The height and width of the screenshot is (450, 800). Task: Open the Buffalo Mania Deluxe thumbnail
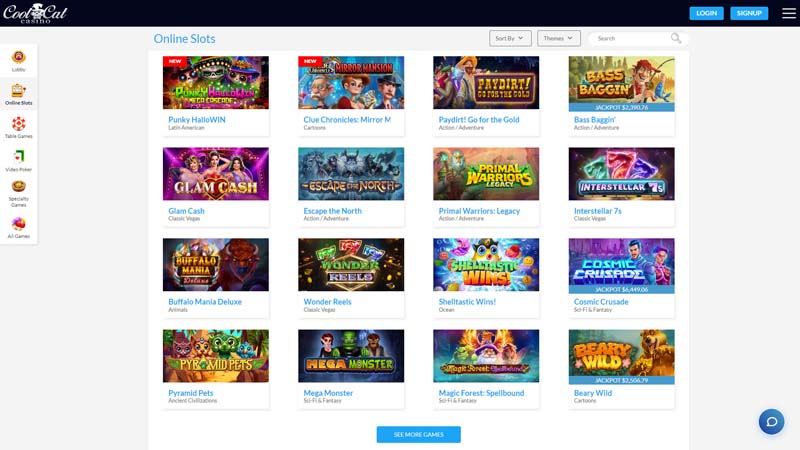(x=216, y=265)
